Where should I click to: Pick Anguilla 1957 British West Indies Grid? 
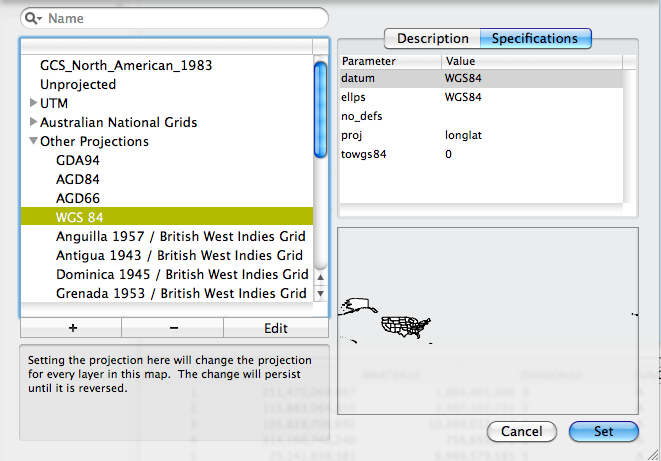point(182,236)
